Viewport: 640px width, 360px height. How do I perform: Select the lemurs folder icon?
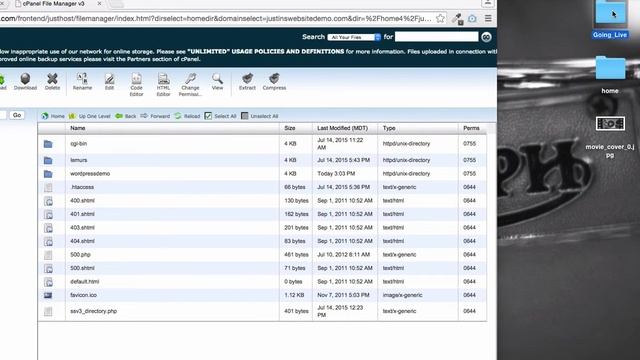click(48, 160)
